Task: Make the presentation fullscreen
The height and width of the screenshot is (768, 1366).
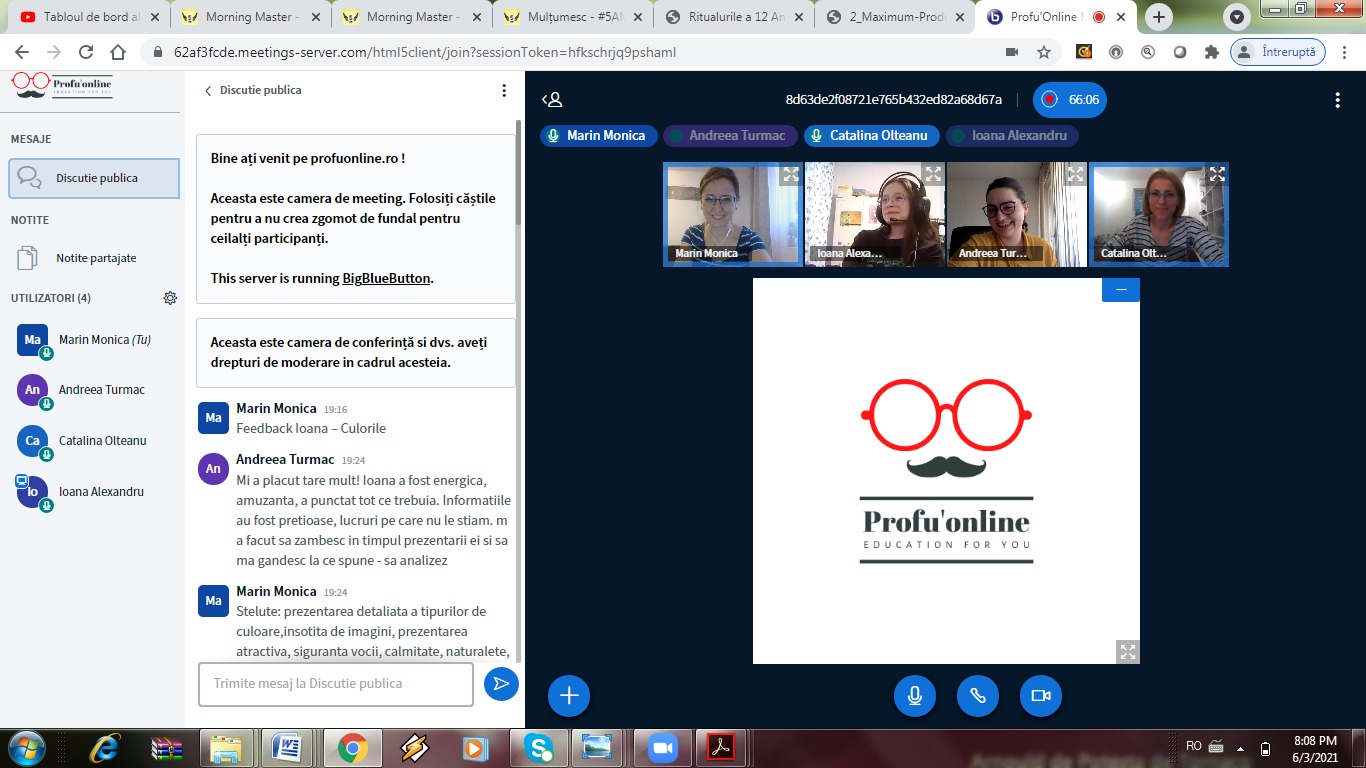Action: (1127, 652)
